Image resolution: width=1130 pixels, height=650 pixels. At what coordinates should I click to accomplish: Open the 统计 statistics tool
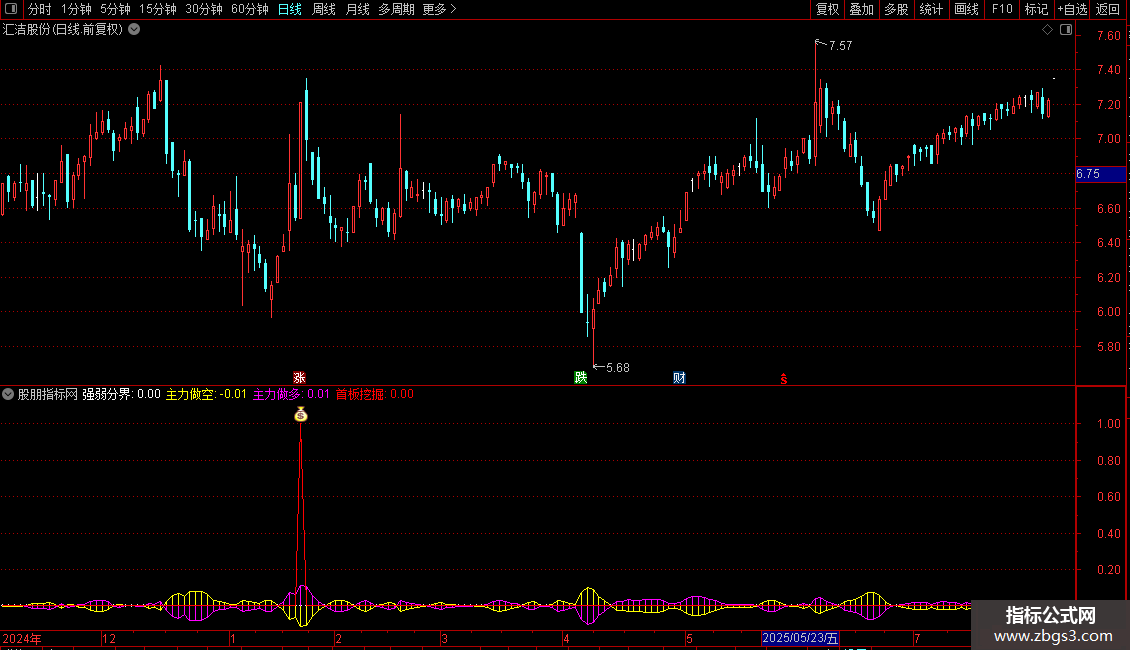coord(931,9)
